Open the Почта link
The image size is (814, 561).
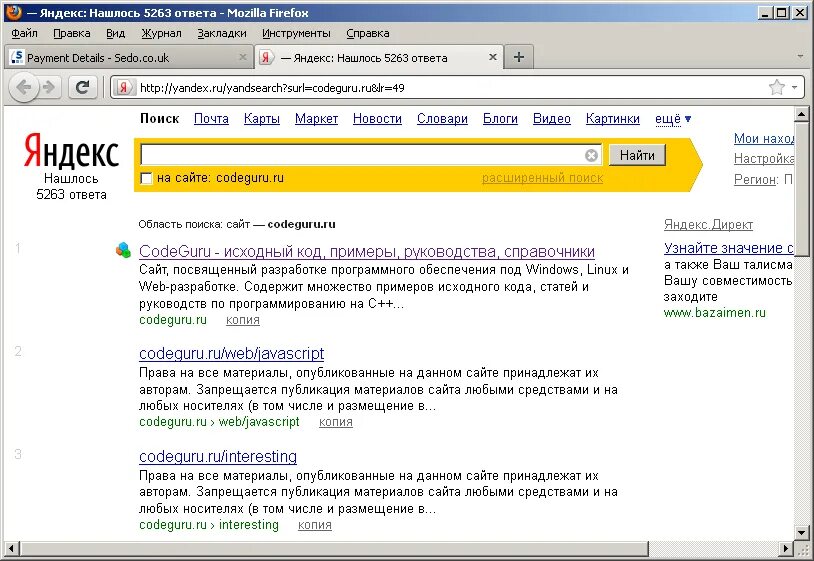[211, 119]
